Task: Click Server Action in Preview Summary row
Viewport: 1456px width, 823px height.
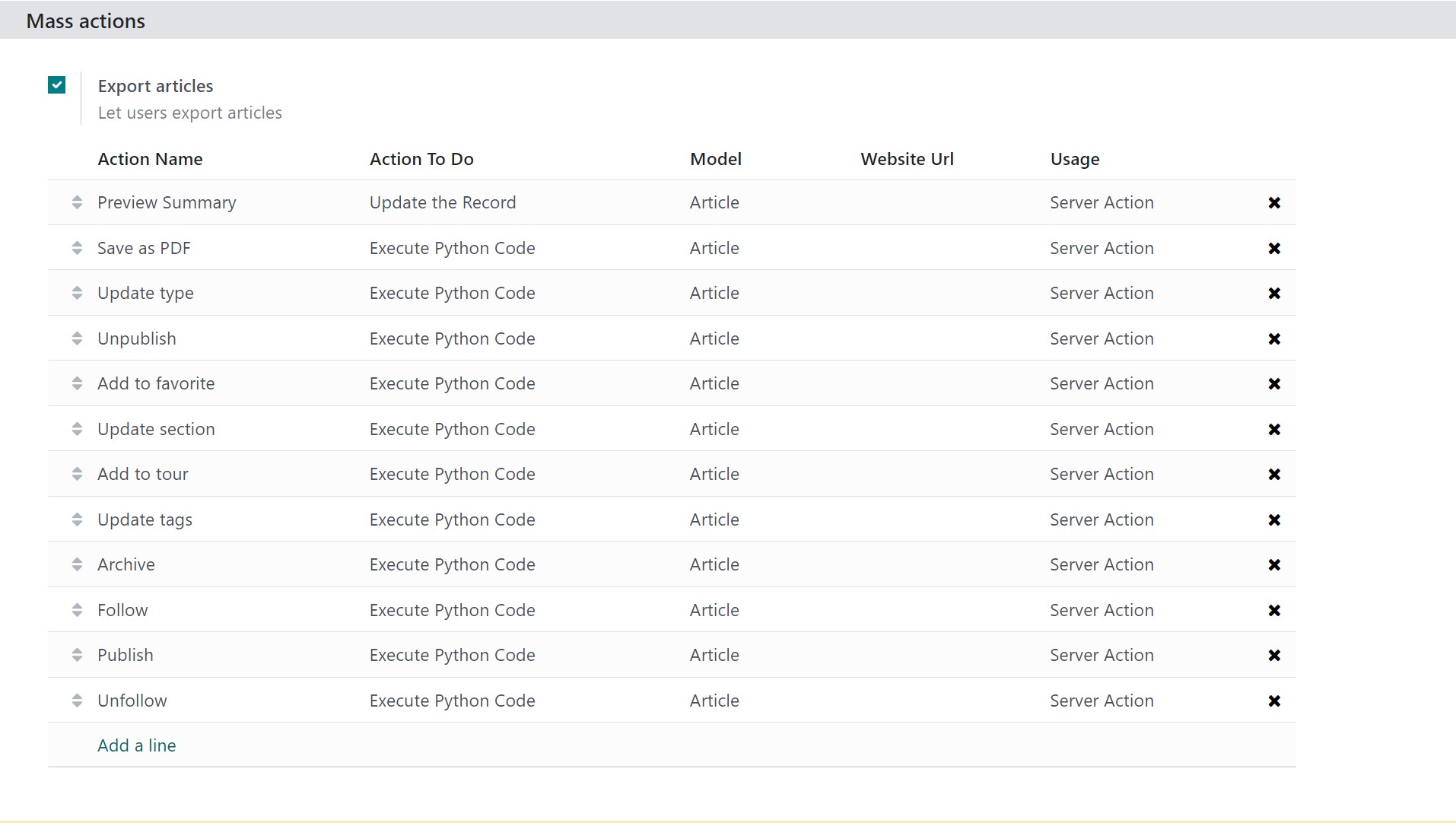Action: (1102, 202)
